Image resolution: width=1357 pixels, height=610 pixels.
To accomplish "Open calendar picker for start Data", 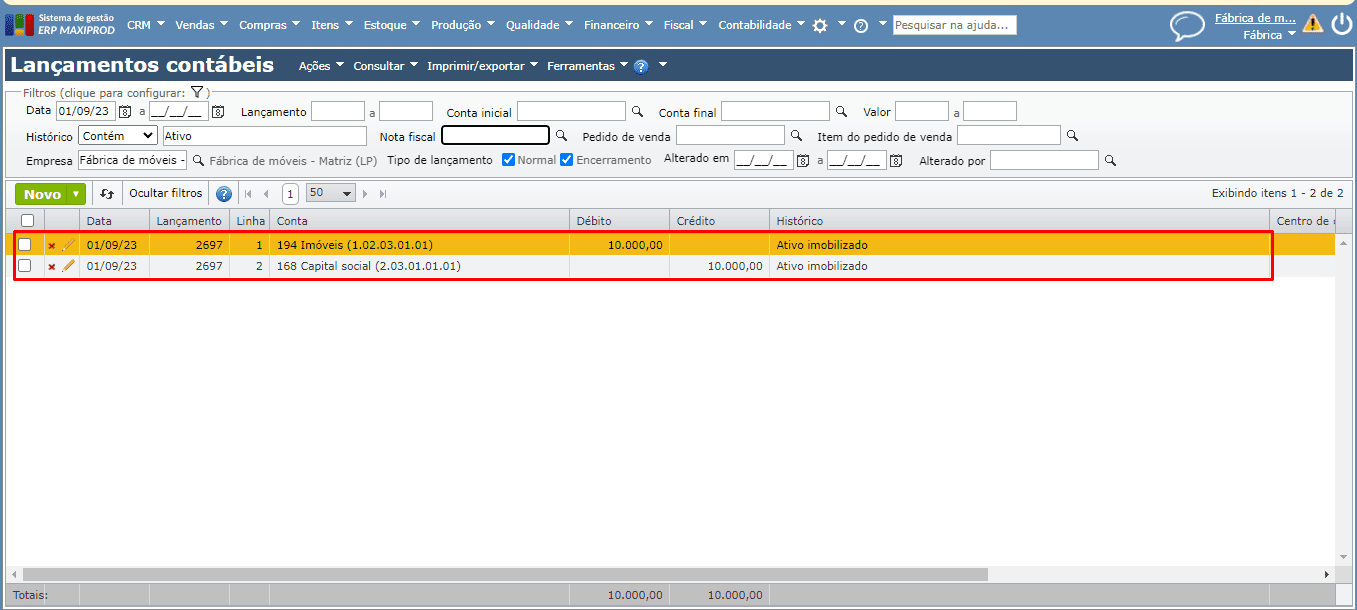I will click(125, 112).
